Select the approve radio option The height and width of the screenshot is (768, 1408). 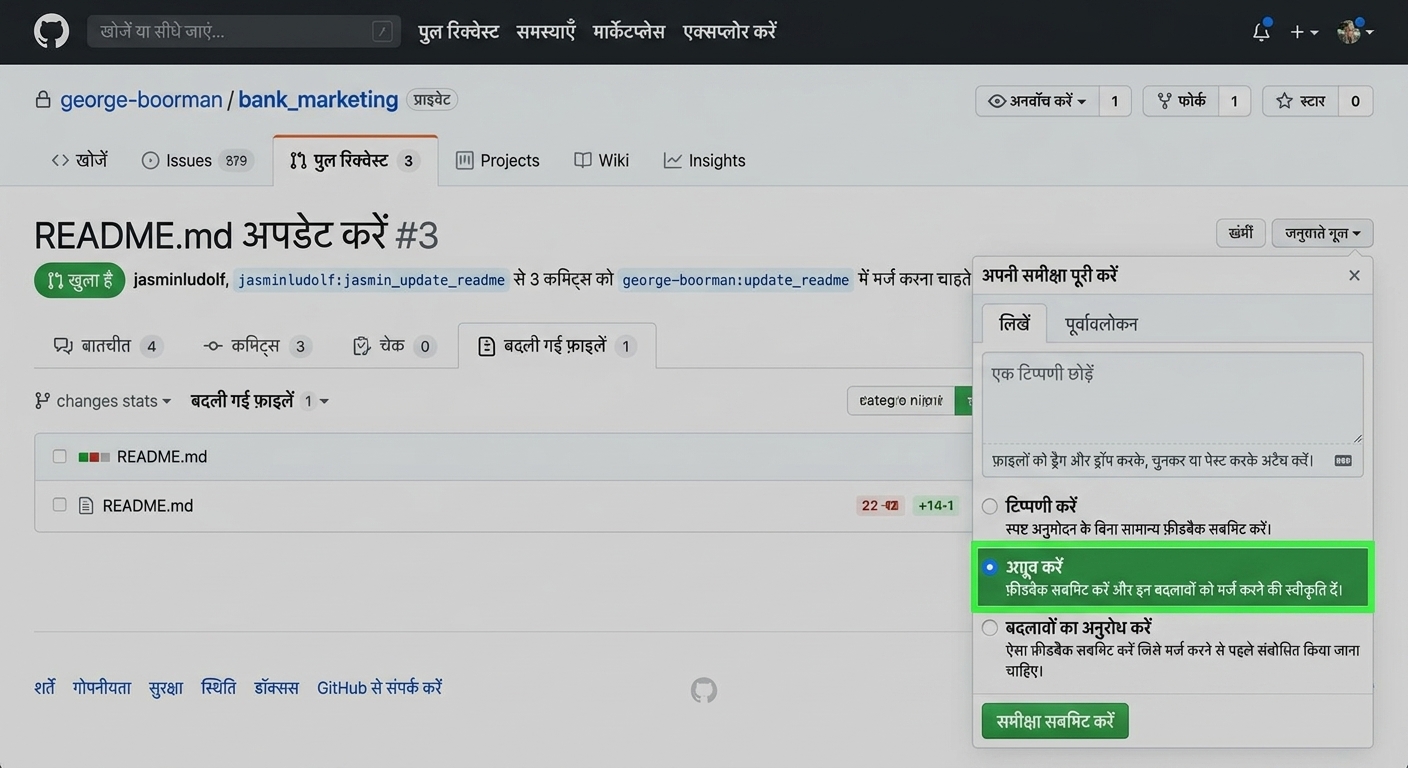(x=990, y=567)
